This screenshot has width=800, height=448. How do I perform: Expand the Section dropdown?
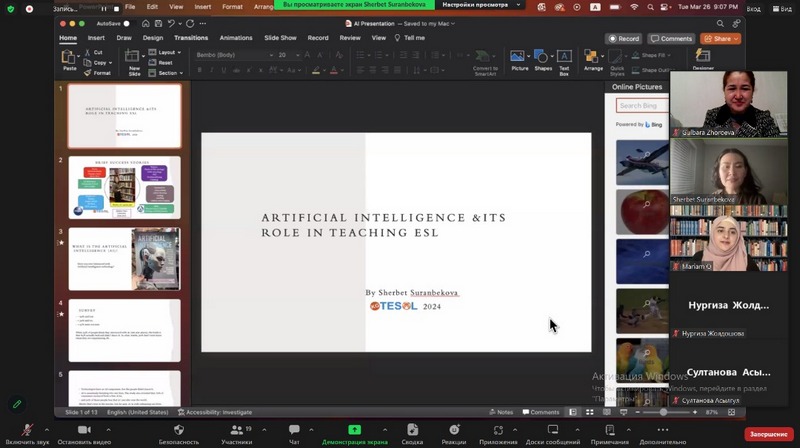(168, 73)
